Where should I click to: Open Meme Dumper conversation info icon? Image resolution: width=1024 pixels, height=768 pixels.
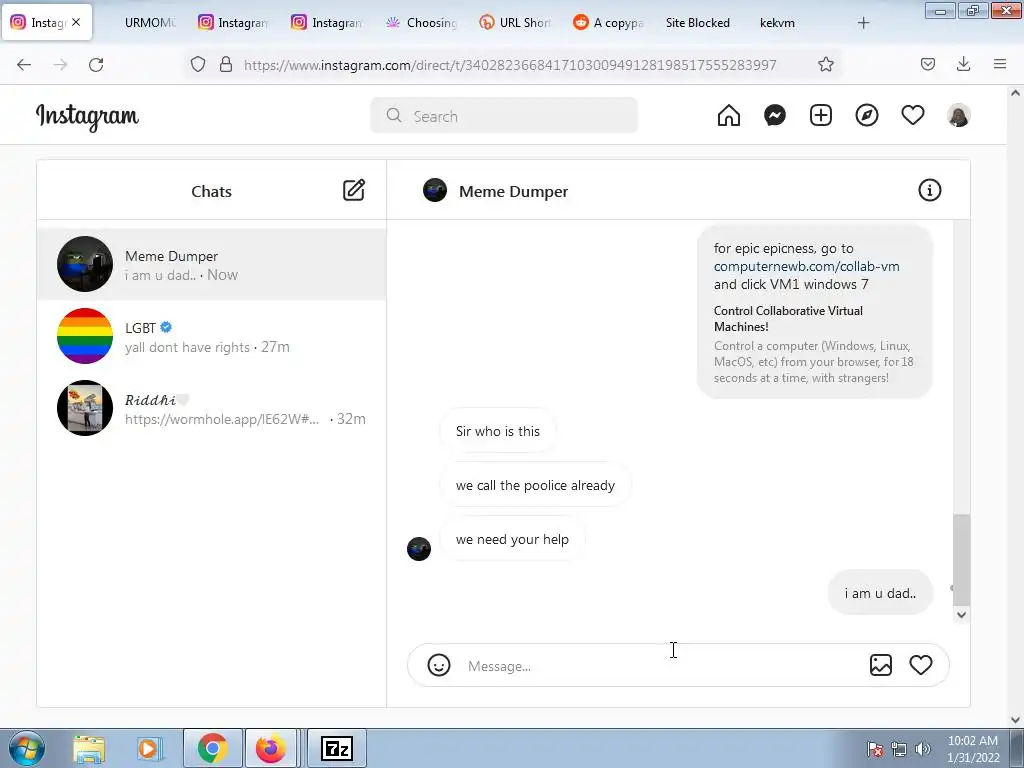(929, 190)
